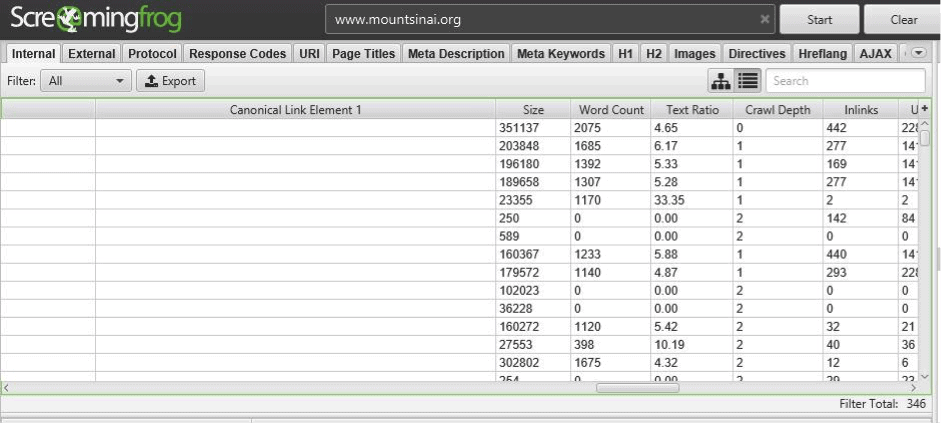Click the plus icon to add columns
Screen dimensions: 941x423
tap(925, 109)
